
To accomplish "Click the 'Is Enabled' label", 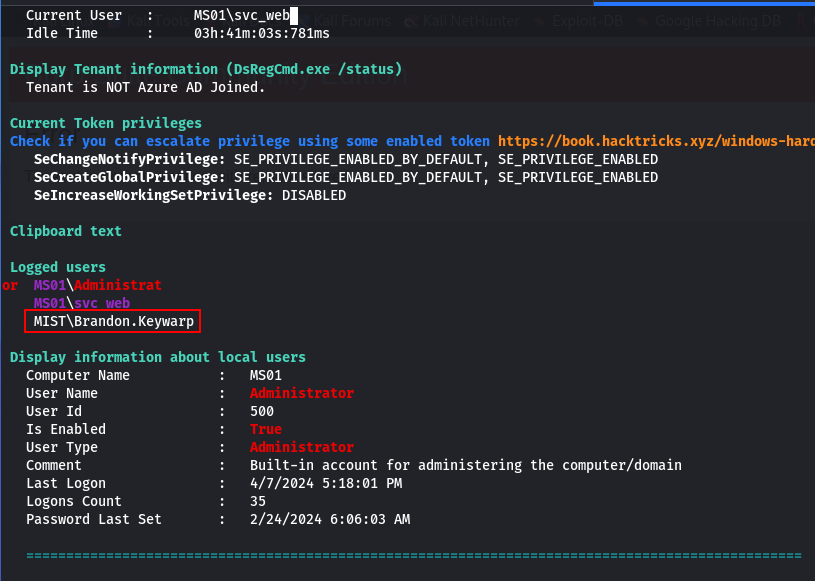I will coord(66,429).
